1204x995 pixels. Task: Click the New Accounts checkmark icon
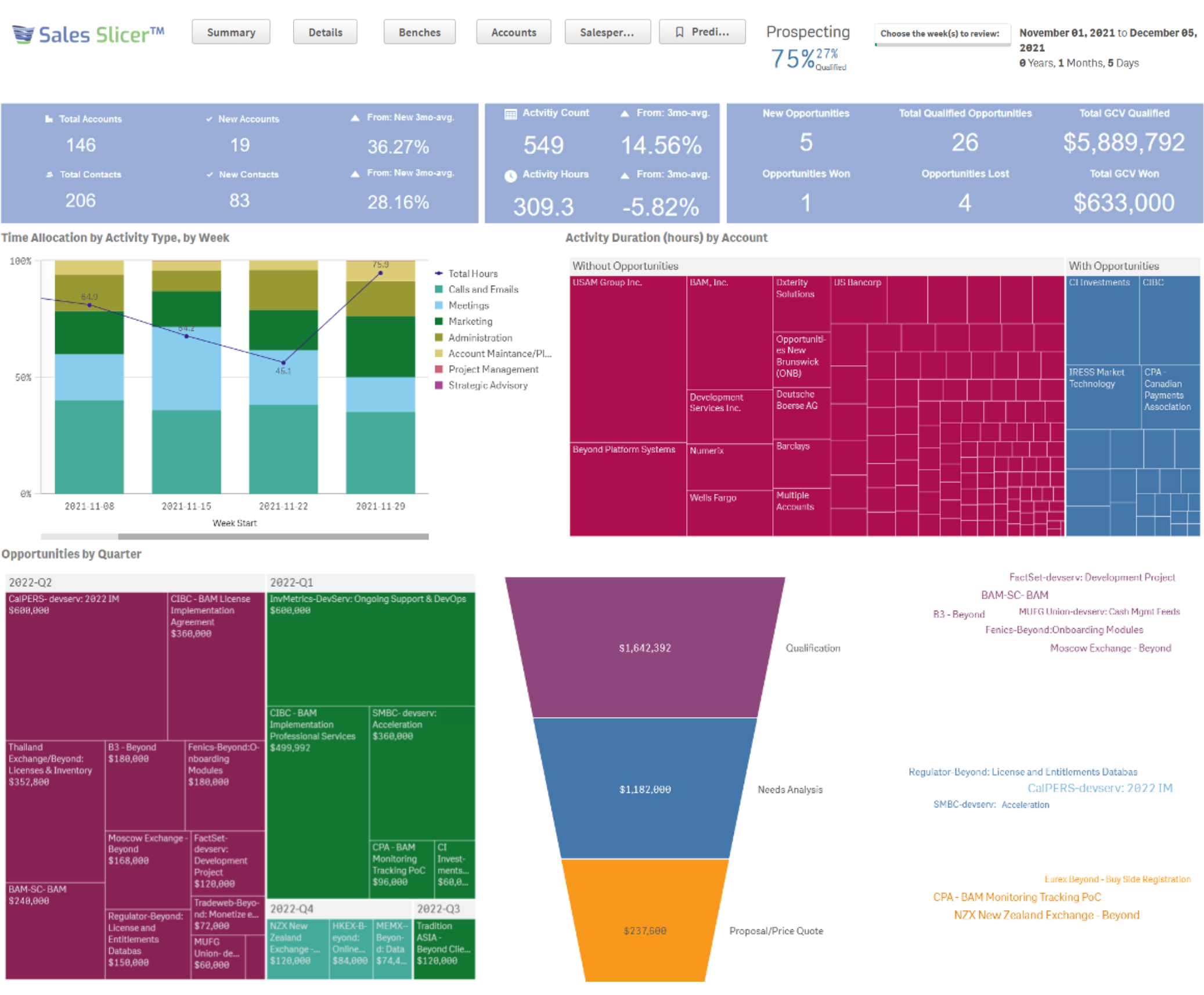(x=209, y=119)
